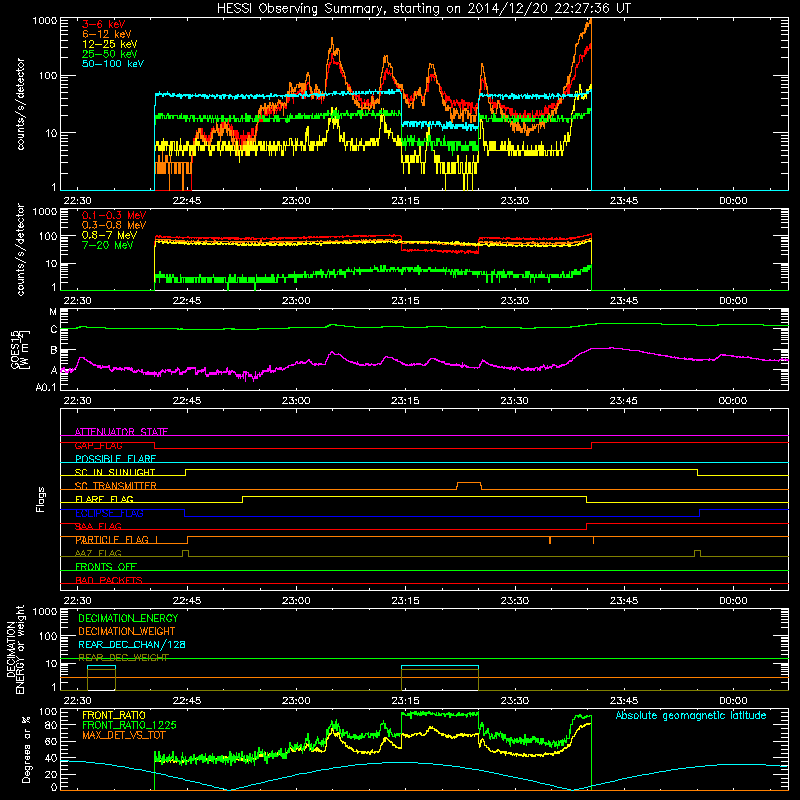
Task: Select the AAZ_FLAG label
Action: (x=98, y=553)
